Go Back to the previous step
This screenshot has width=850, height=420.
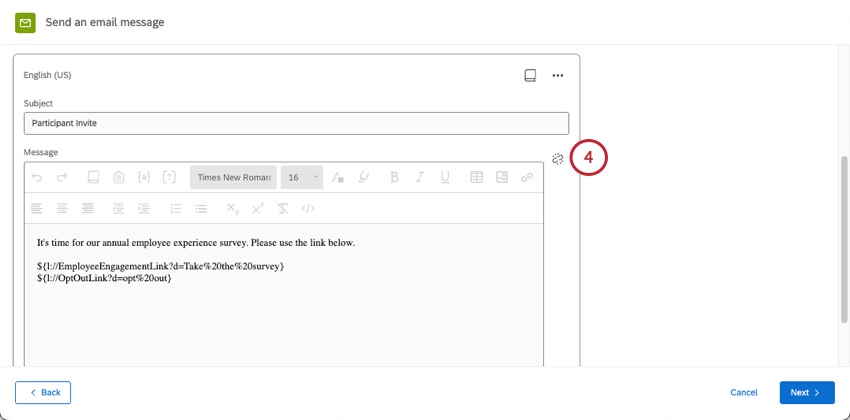click(x=43, y=392)
